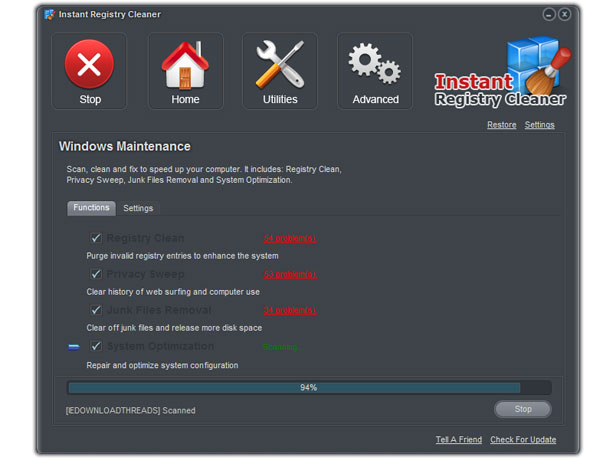Click the Stop button below the progress bar
This screenshot has width=612, height=459.
(x=523, y=409)
